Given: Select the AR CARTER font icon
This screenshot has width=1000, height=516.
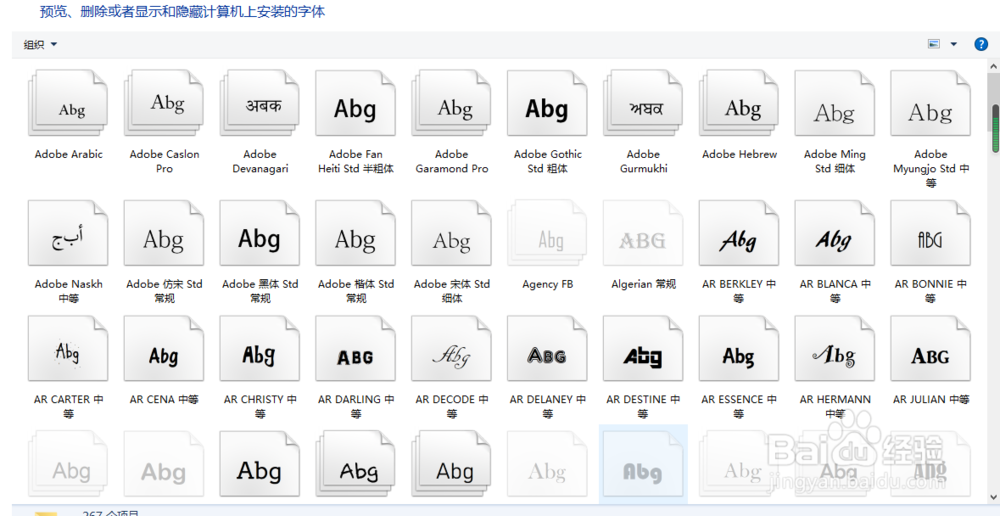Looking at the screenshot, I should (x=68, y=349).
